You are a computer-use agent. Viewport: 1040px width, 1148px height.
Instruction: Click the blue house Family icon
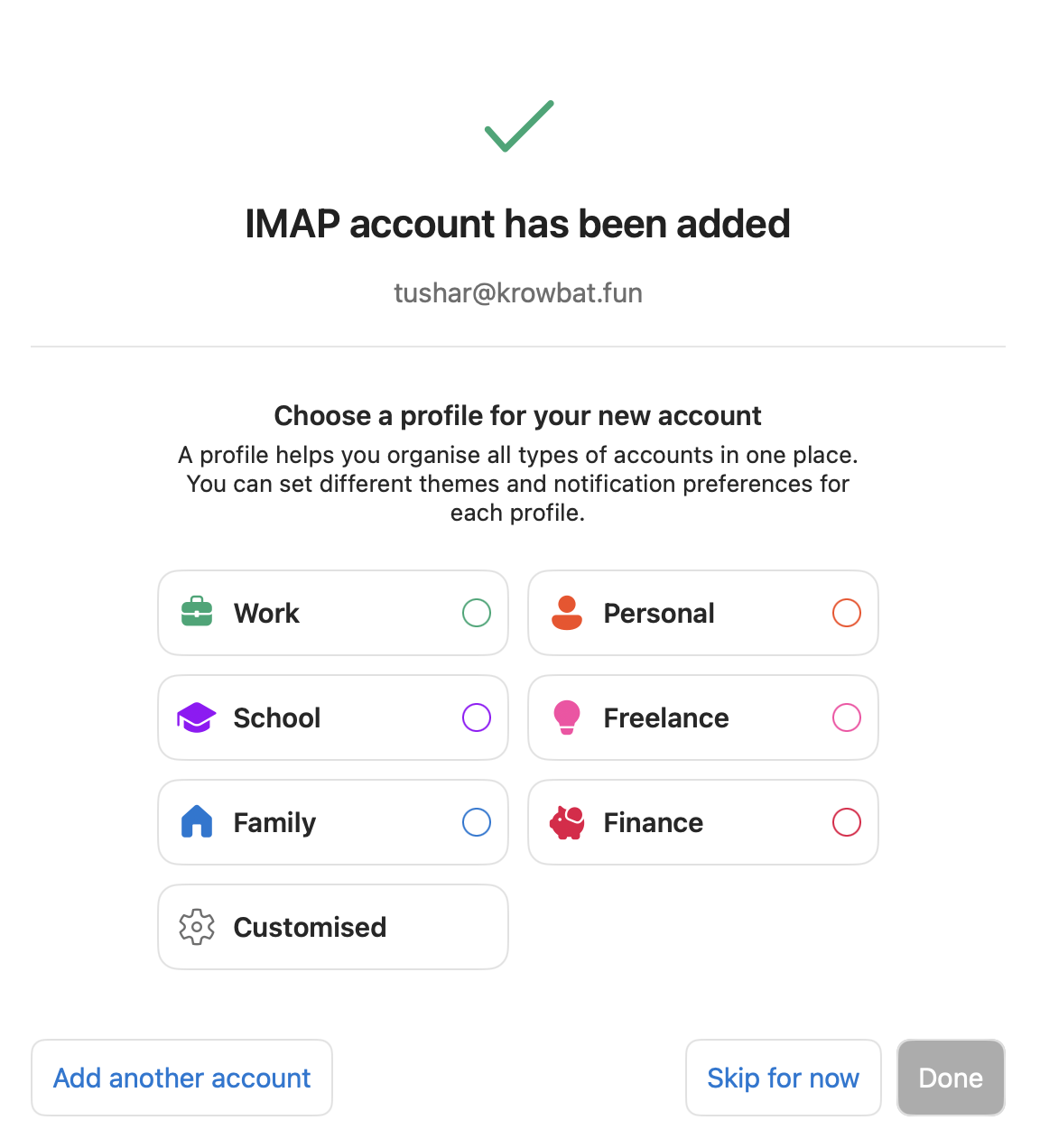pos(197,822)
